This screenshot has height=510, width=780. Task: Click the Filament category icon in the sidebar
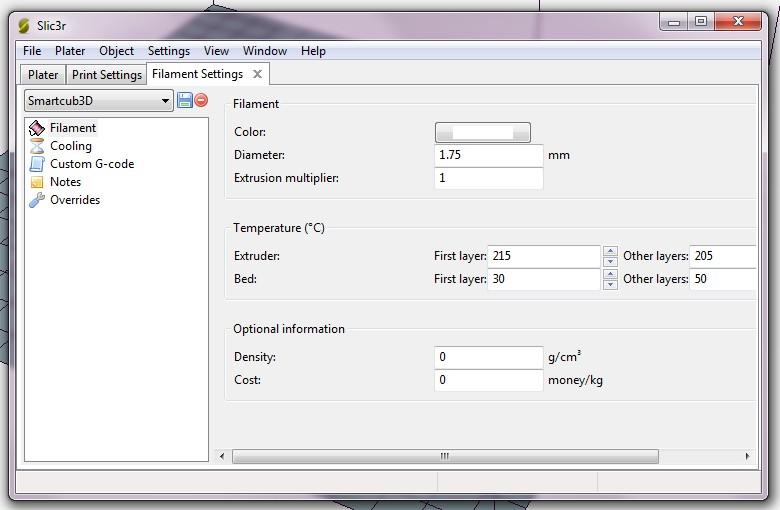[x=37, y=128]
